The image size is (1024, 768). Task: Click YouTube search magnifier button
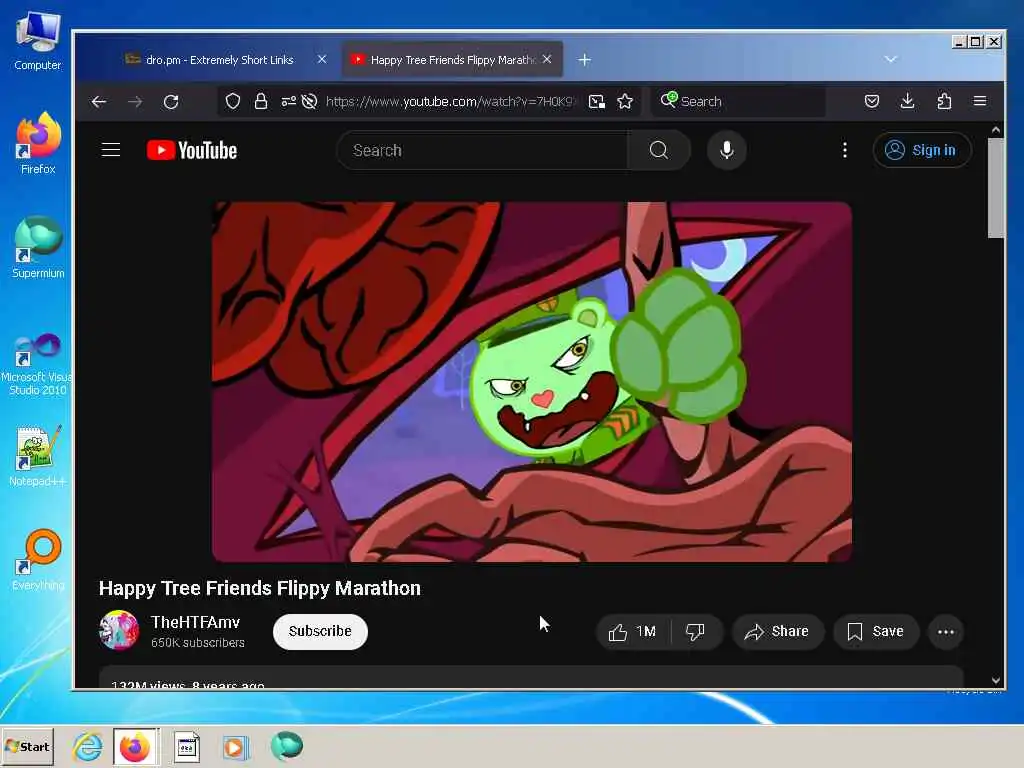pyautogui.click(x=658, y=150)
